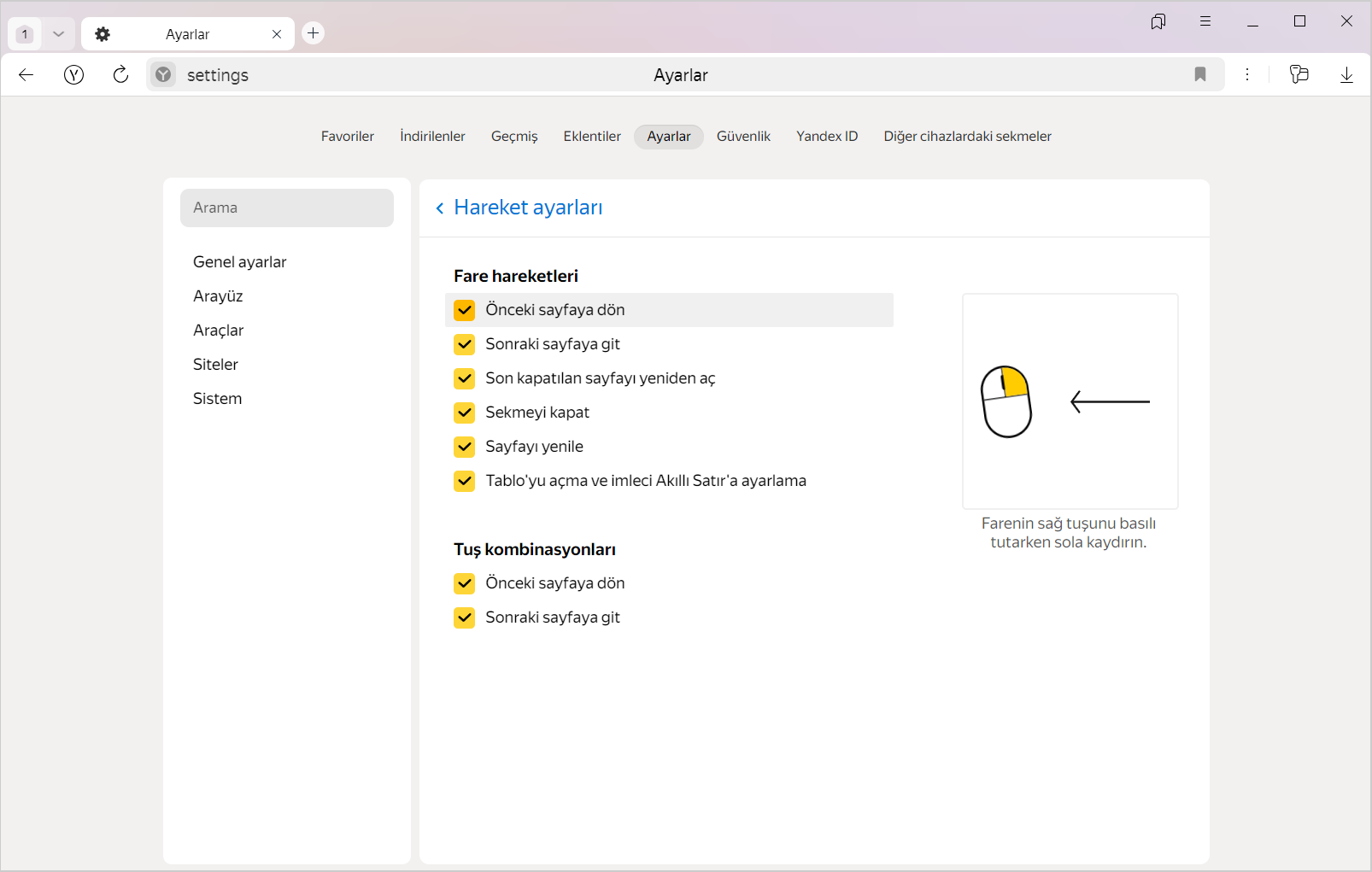
Task: Open the hamburger menu in the title bar
Action: [x=1205, y=21]
